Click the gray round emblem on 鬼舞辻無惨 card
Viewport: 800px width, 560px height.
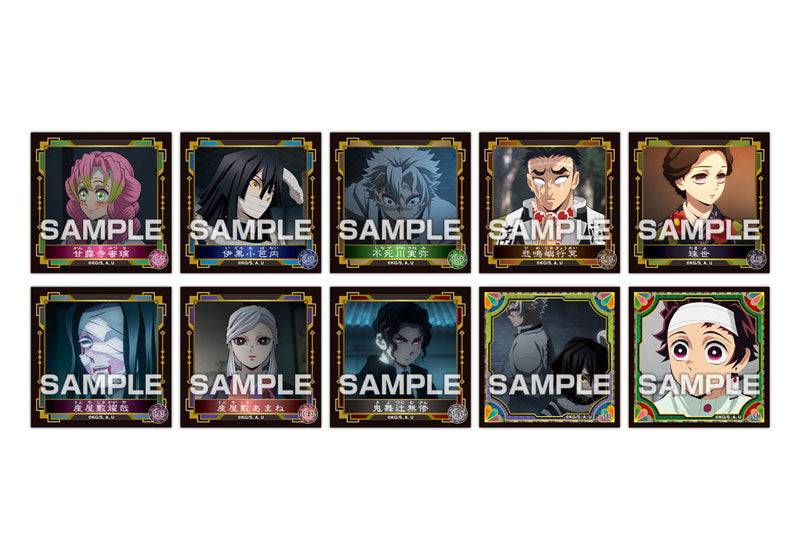tap(458, 413)
